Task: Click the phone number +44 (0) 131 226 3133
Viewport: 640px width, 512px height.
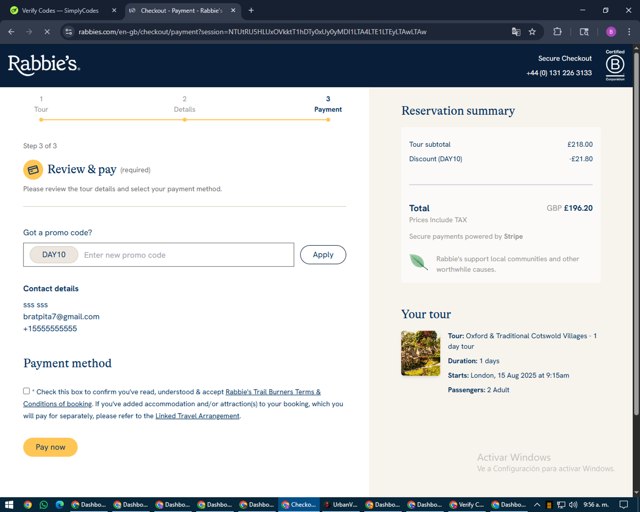Action: pyautogui.click(x=559, y=73)
